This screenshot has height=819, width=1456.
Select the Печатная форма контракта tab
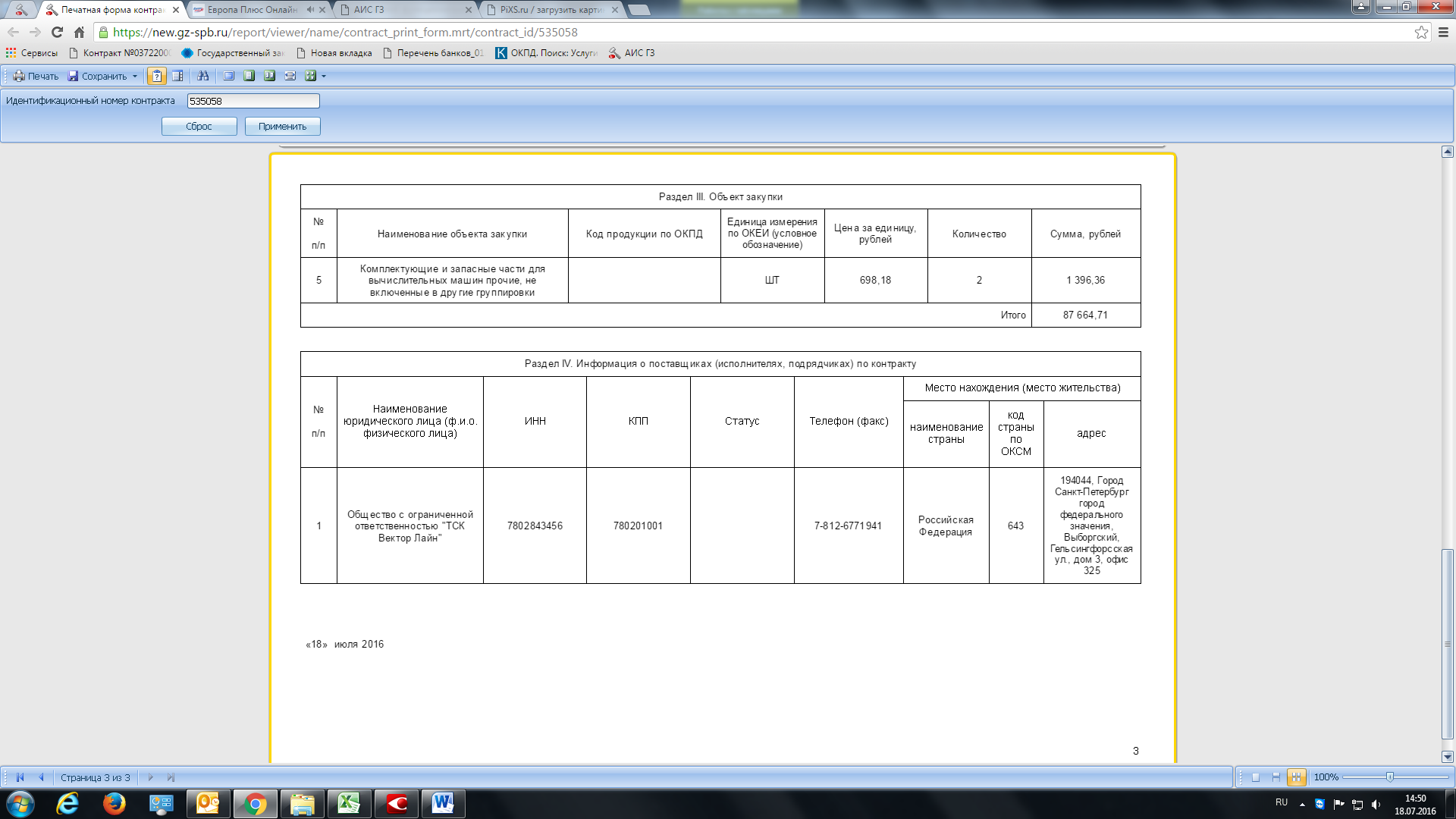[x=111, y=10]
